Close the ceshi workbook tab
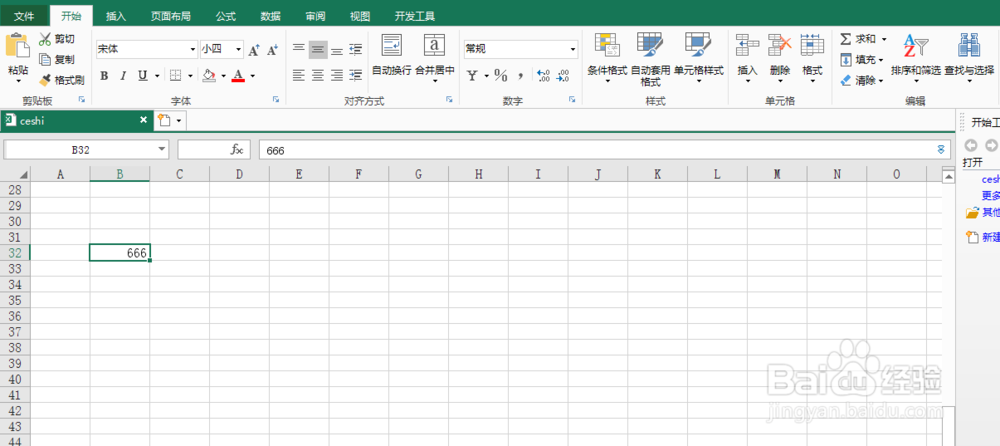Image resolution: width=1000 pixels, height=446 pixels. [x=143, y=120]
